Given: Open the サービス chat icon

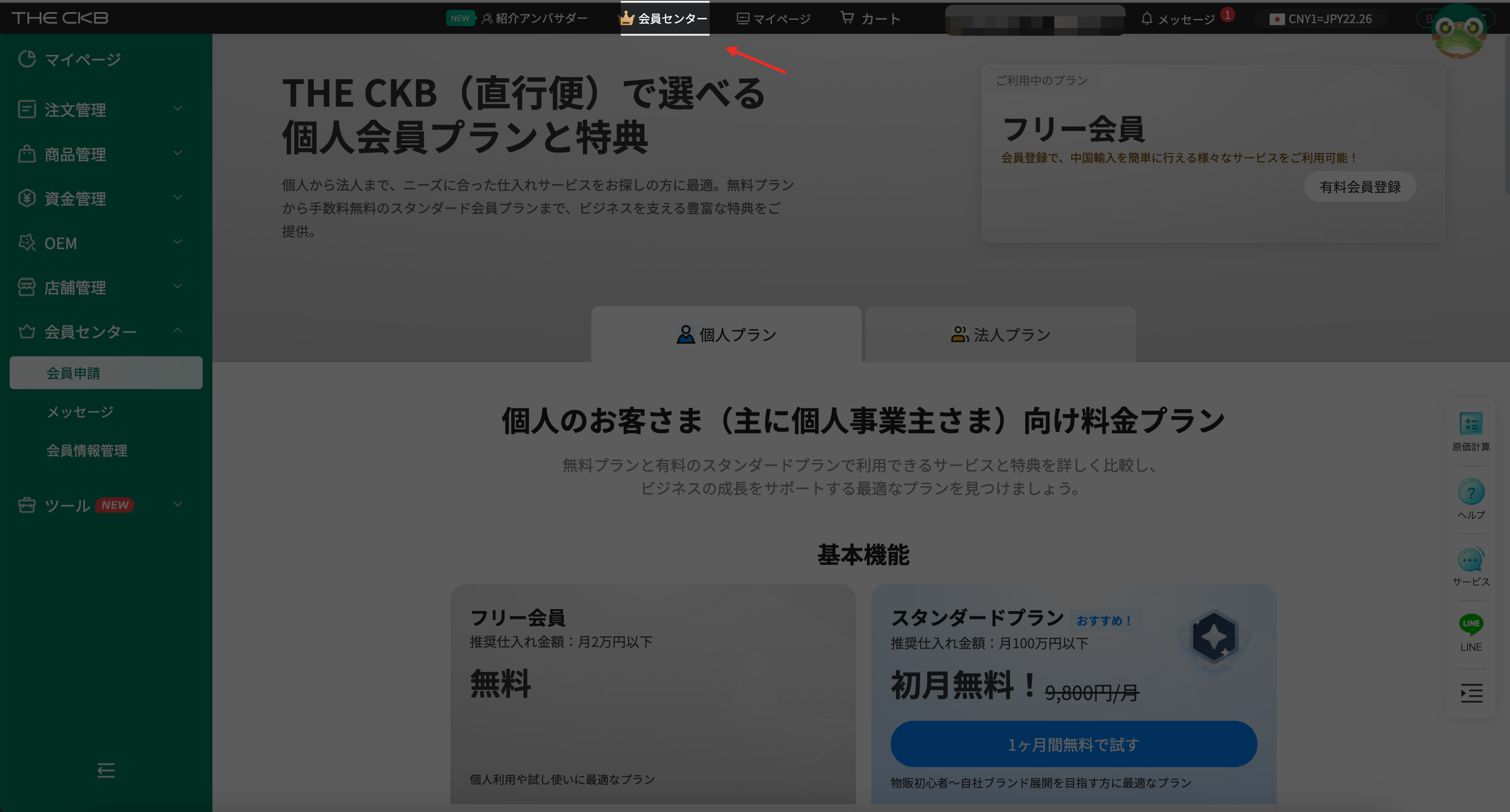Looking at the screenshot, I should 1471,567.
